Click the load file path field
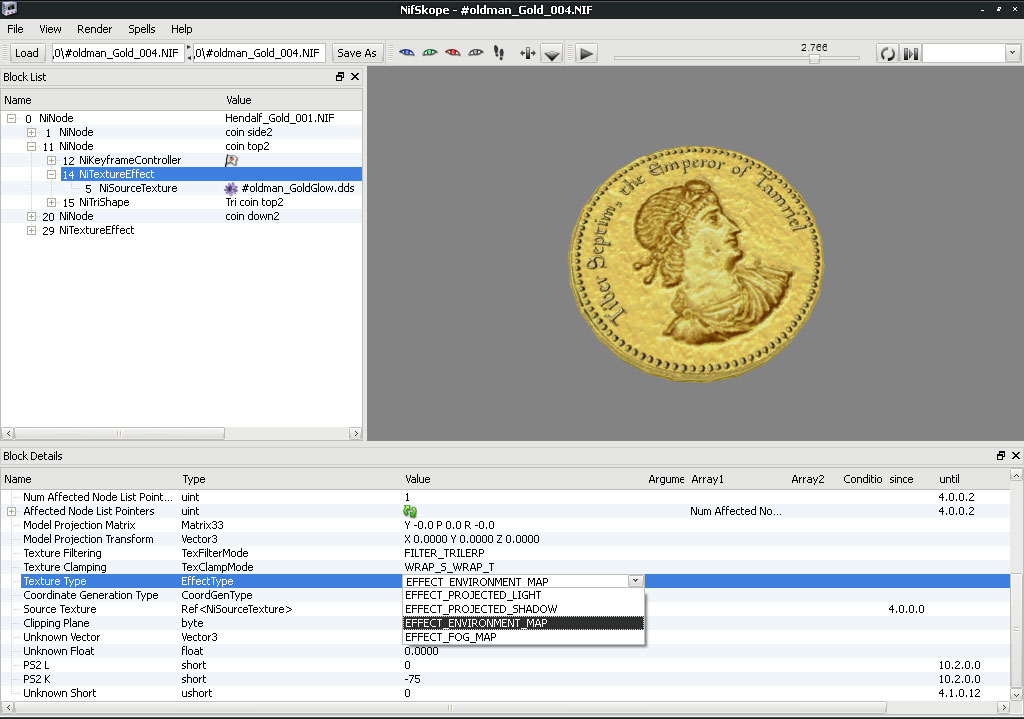 [118, 53]
